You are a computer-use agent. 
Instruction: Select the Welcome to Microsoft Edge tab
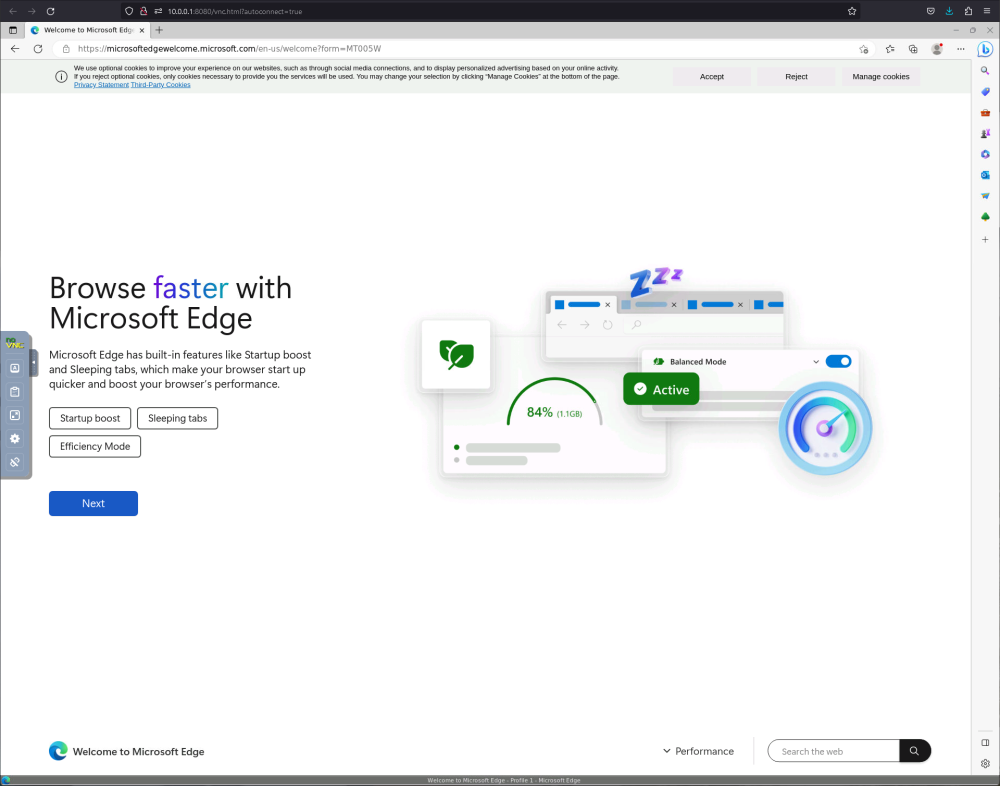point(88,30)
